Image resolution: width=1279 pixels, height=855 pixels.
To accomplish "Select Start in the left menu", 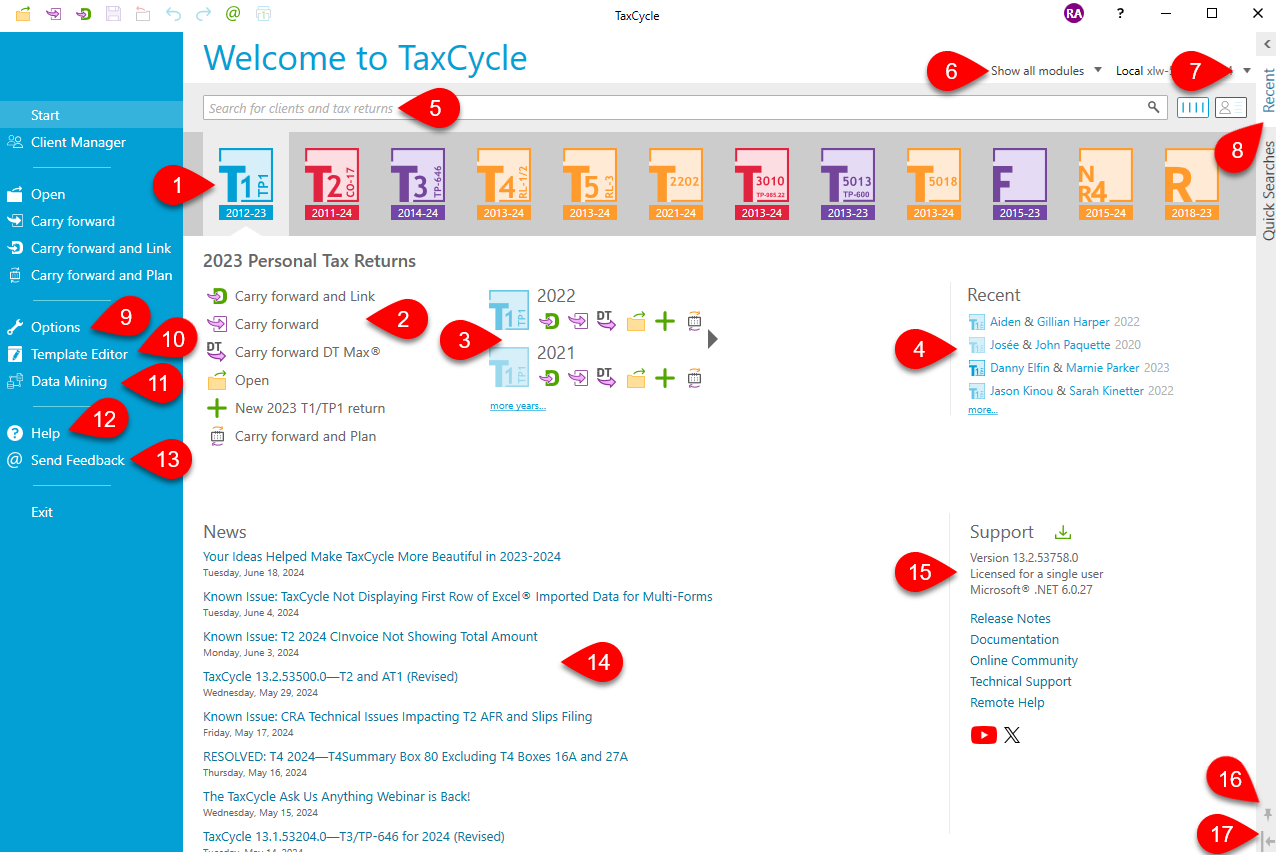I will (91, 115).
